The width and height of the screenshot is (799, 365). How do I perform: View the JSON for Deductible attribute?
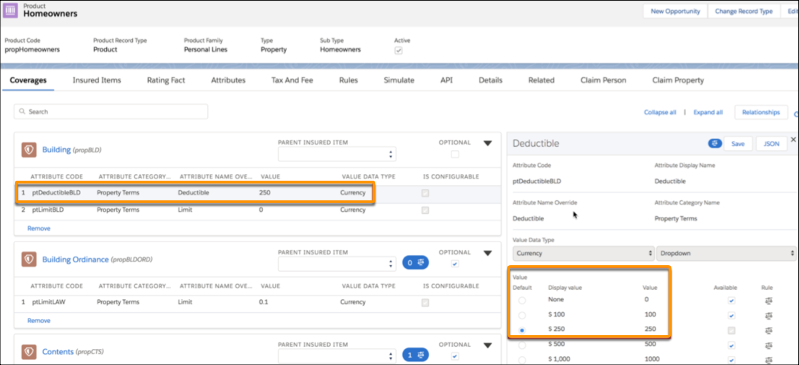(771, 144)
